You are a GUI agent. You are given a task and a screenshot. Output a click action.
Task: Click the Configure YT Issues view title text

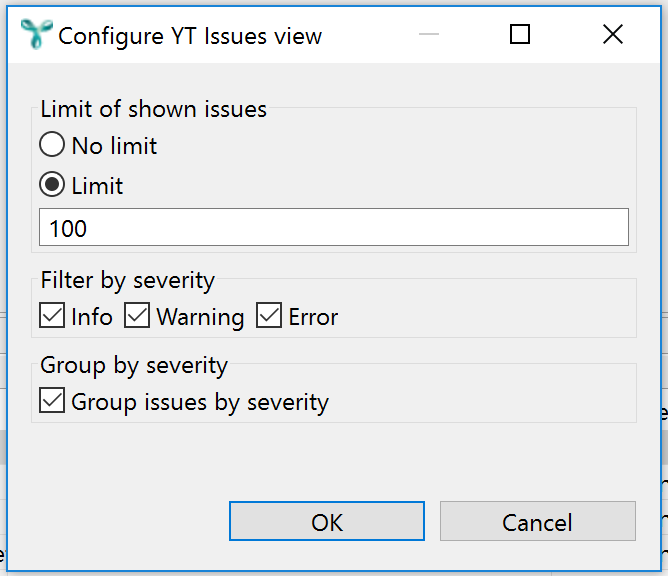coord(190,36)
